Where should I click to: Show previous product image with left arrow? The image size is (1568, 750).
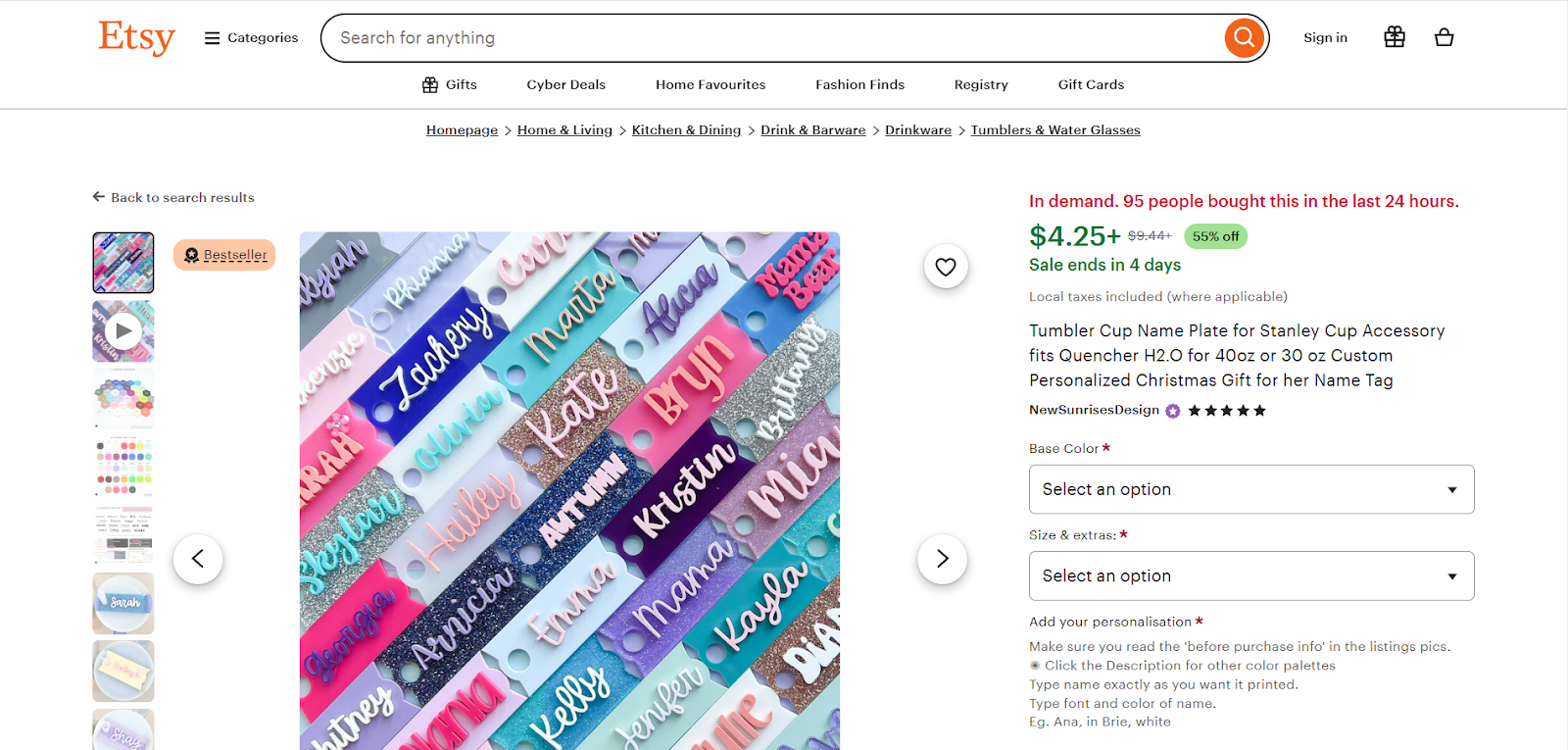[198, 559]
